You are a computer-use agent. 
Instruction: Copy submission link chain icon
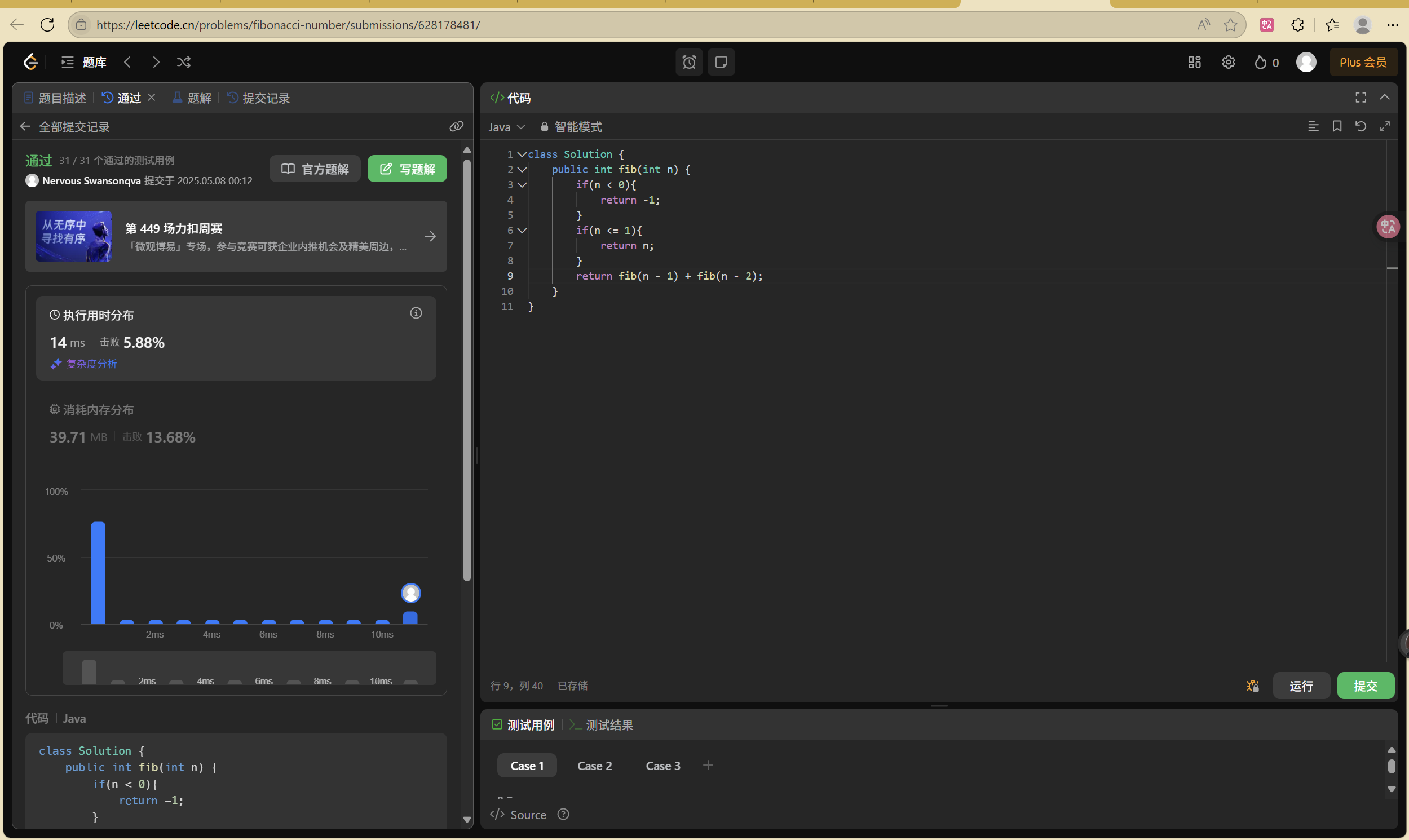456,126
